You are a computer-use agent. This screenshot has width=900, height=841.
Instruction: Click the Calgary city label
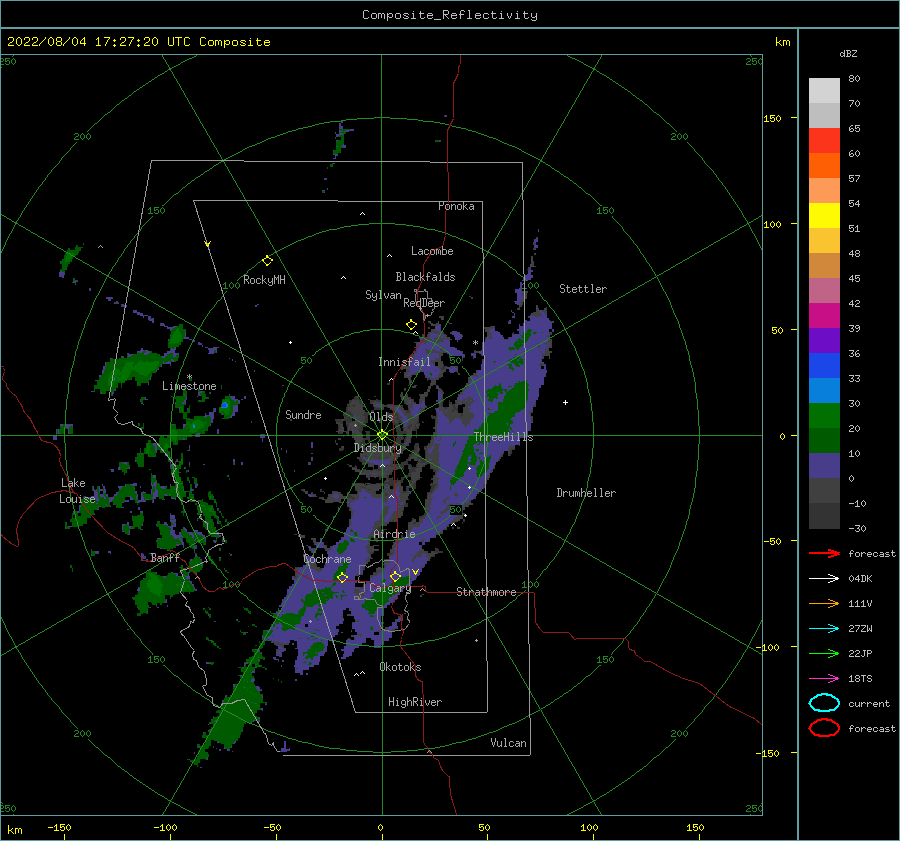390,588
